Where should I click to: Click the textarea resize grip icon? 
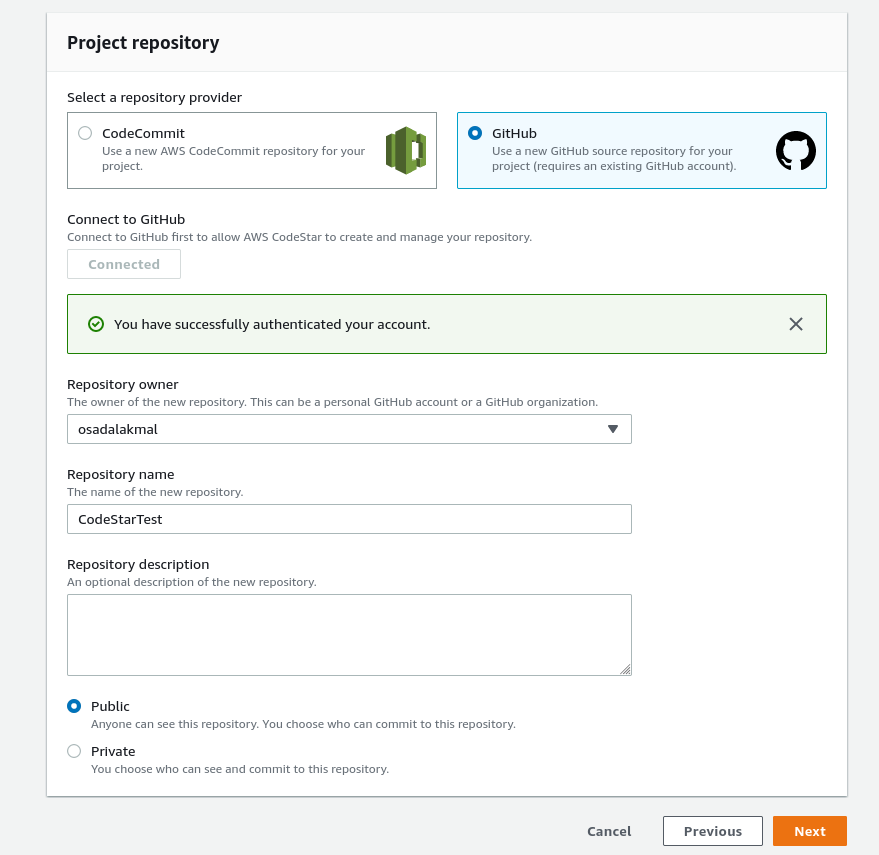click(x=625, y=669)
